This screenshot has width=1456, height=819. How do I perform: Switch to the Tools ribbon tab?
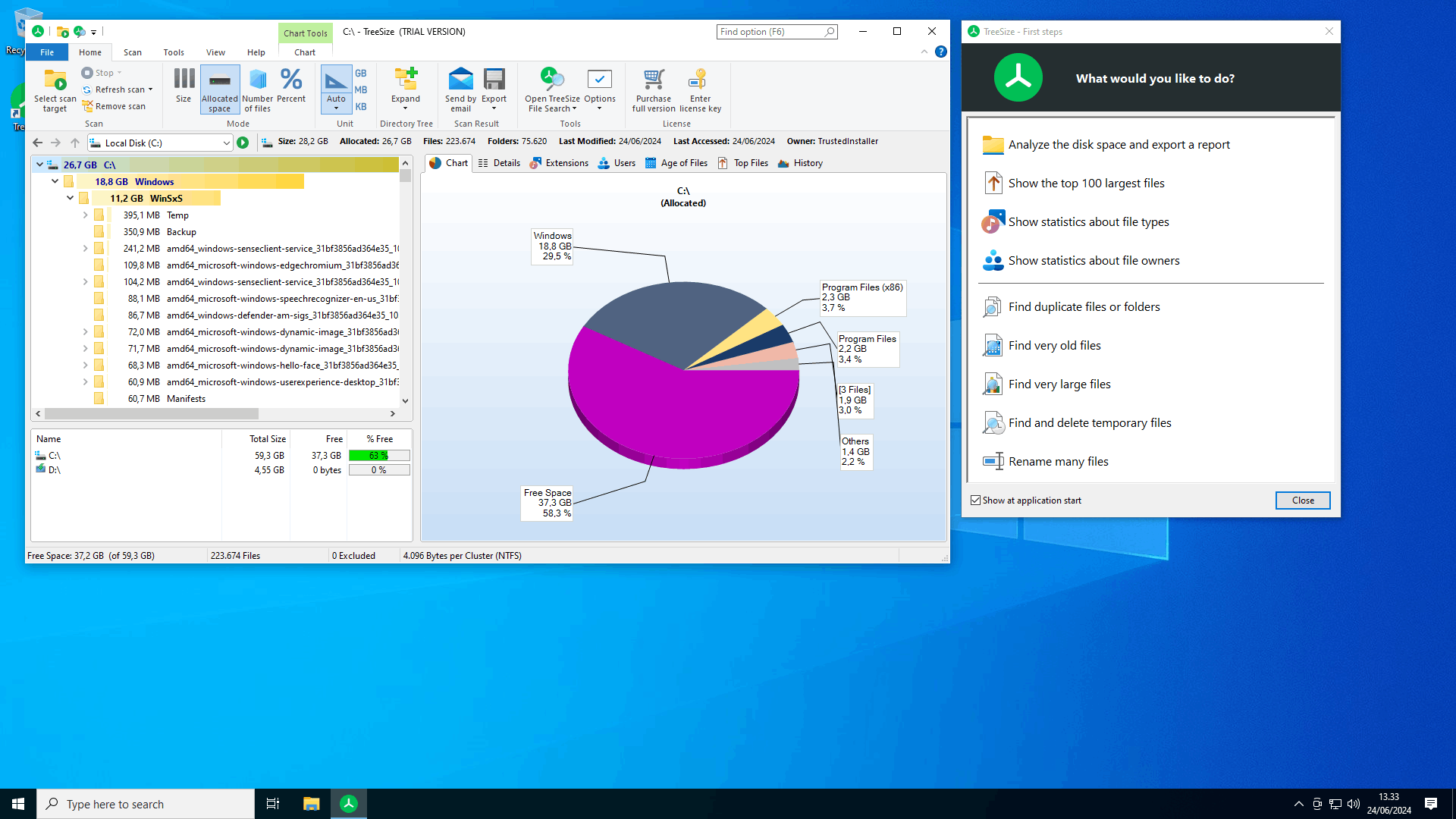174,52
